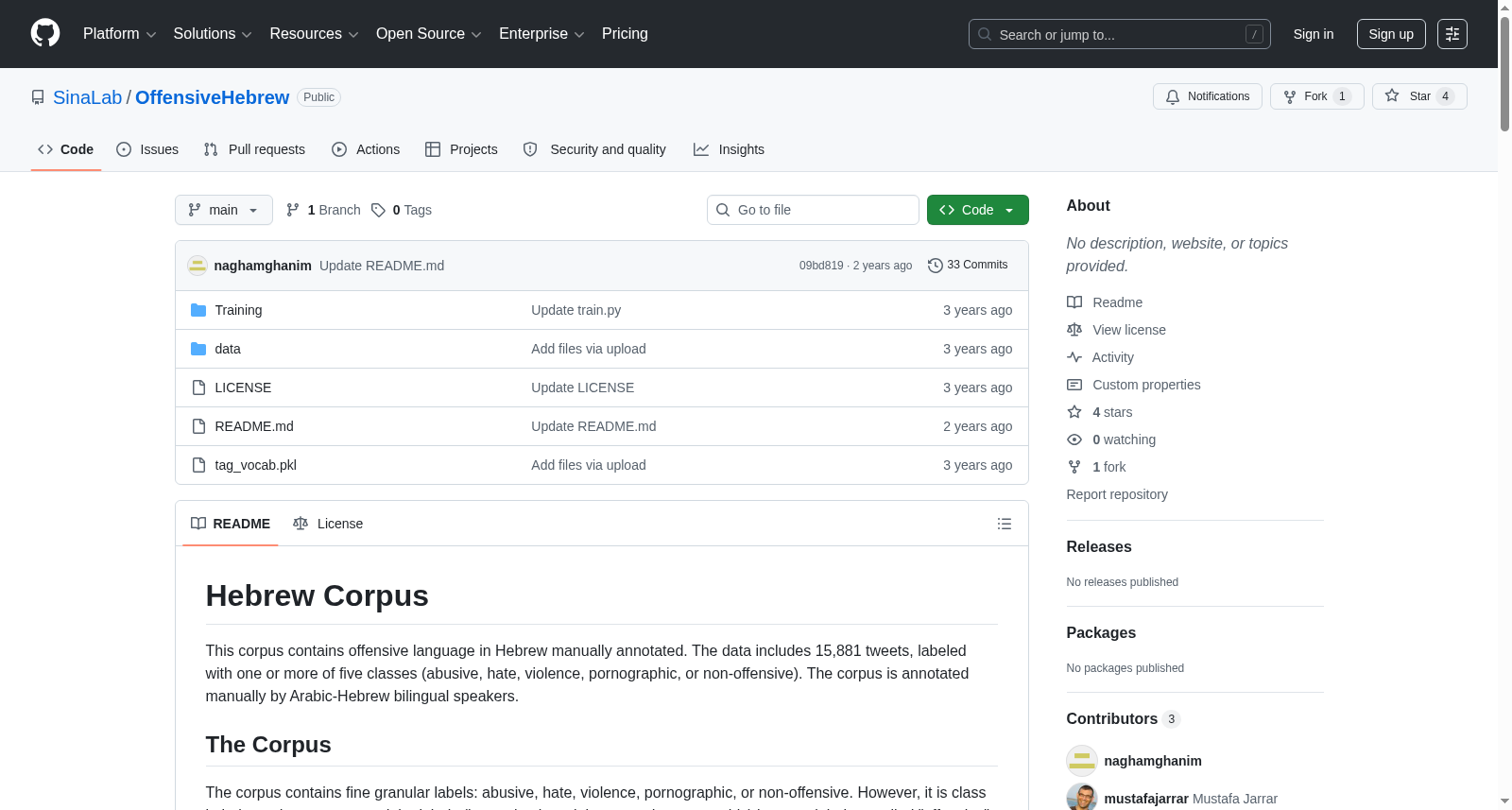Screen dimensions: 1512x810
Task: Open commit hash 09bd819
Action: click(x=821, y=266)
